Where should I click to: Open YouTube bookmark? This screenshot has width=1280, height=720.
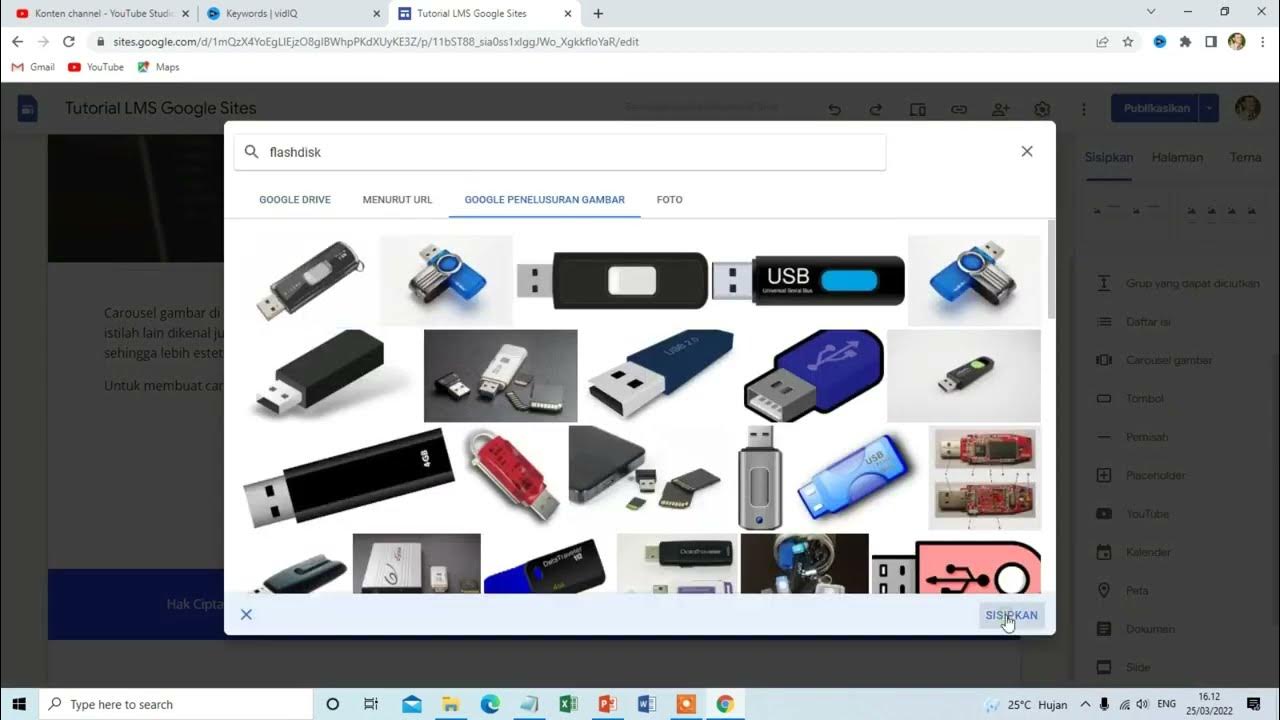[x=96, y=67]
